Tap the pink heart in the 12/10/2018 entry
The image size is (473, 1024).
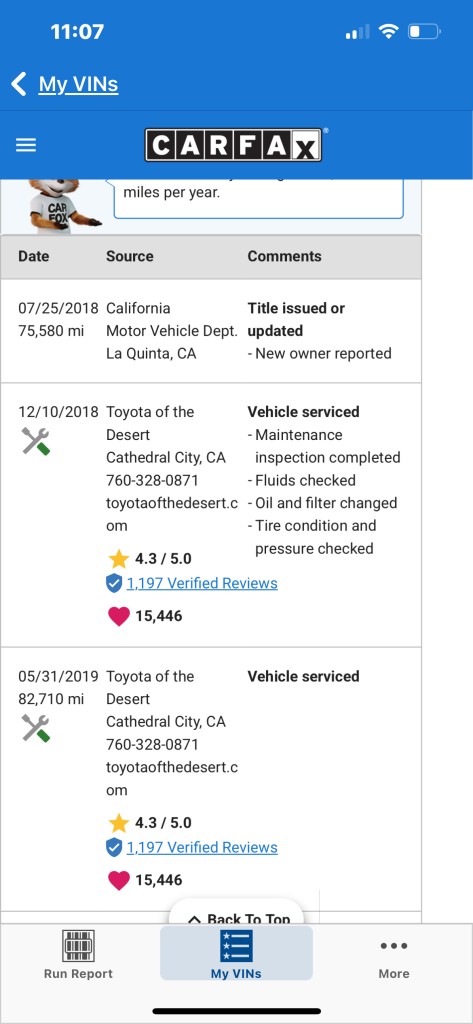[x=118, y=616]
